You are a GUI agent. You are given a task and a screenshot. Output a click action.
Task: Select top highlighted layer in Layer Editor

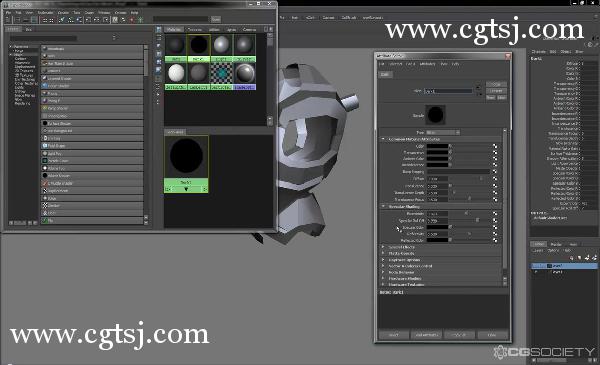click(563, 266)
